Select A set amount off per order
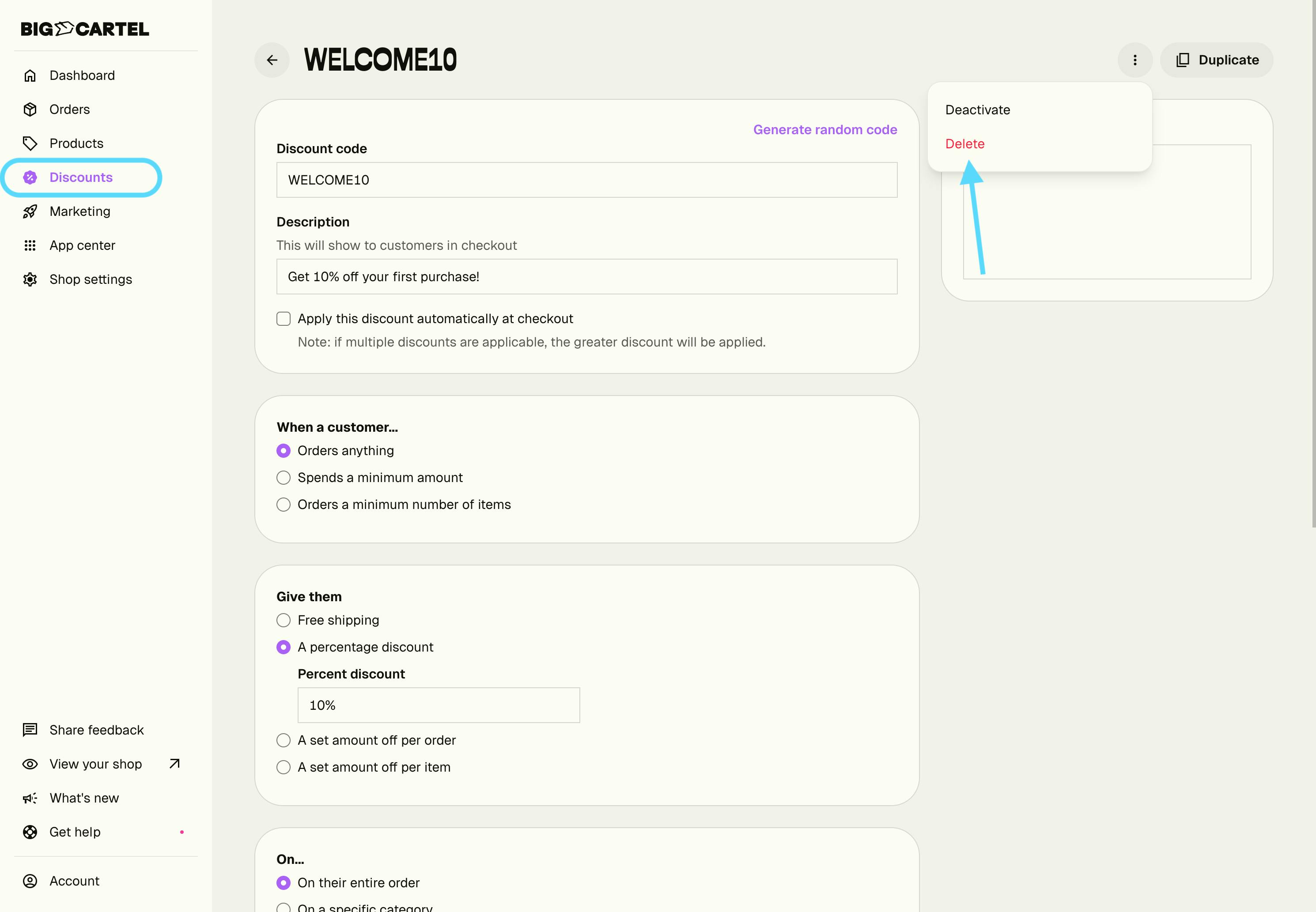The image size is (1316, 912). pyautogui.click(x=284, y=740)
